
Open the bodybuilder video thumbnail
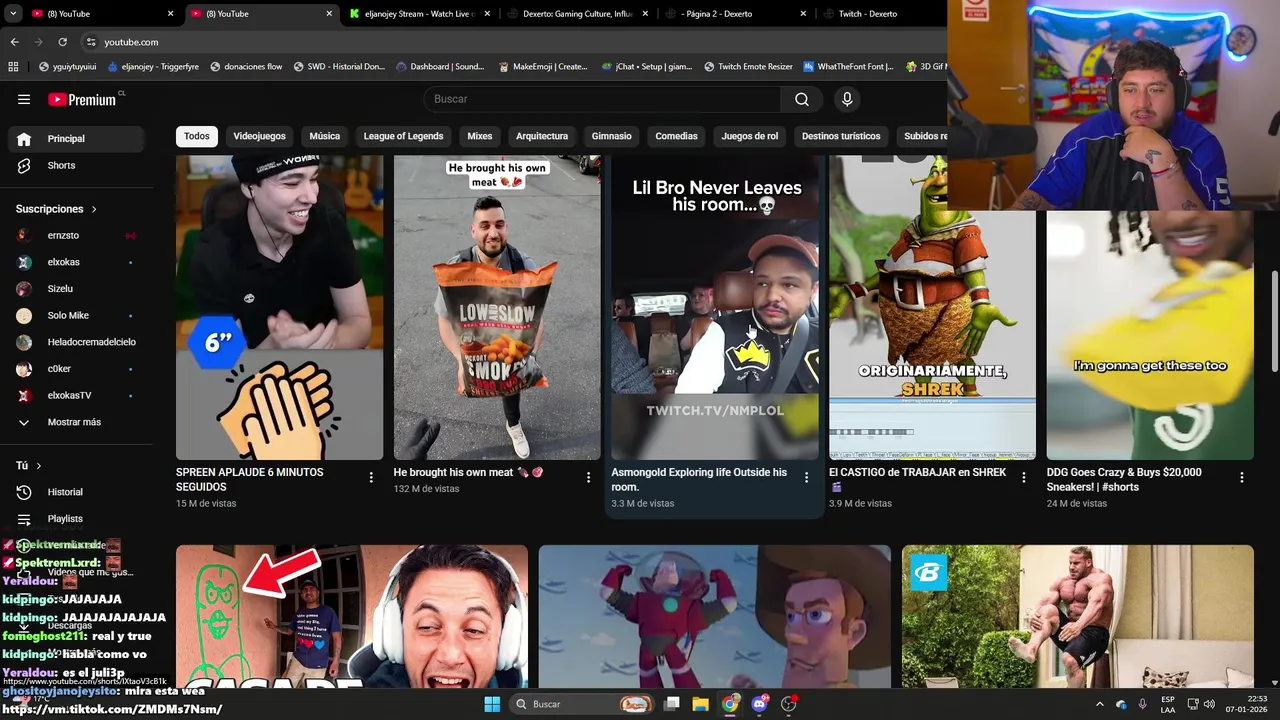point(1078,616)
